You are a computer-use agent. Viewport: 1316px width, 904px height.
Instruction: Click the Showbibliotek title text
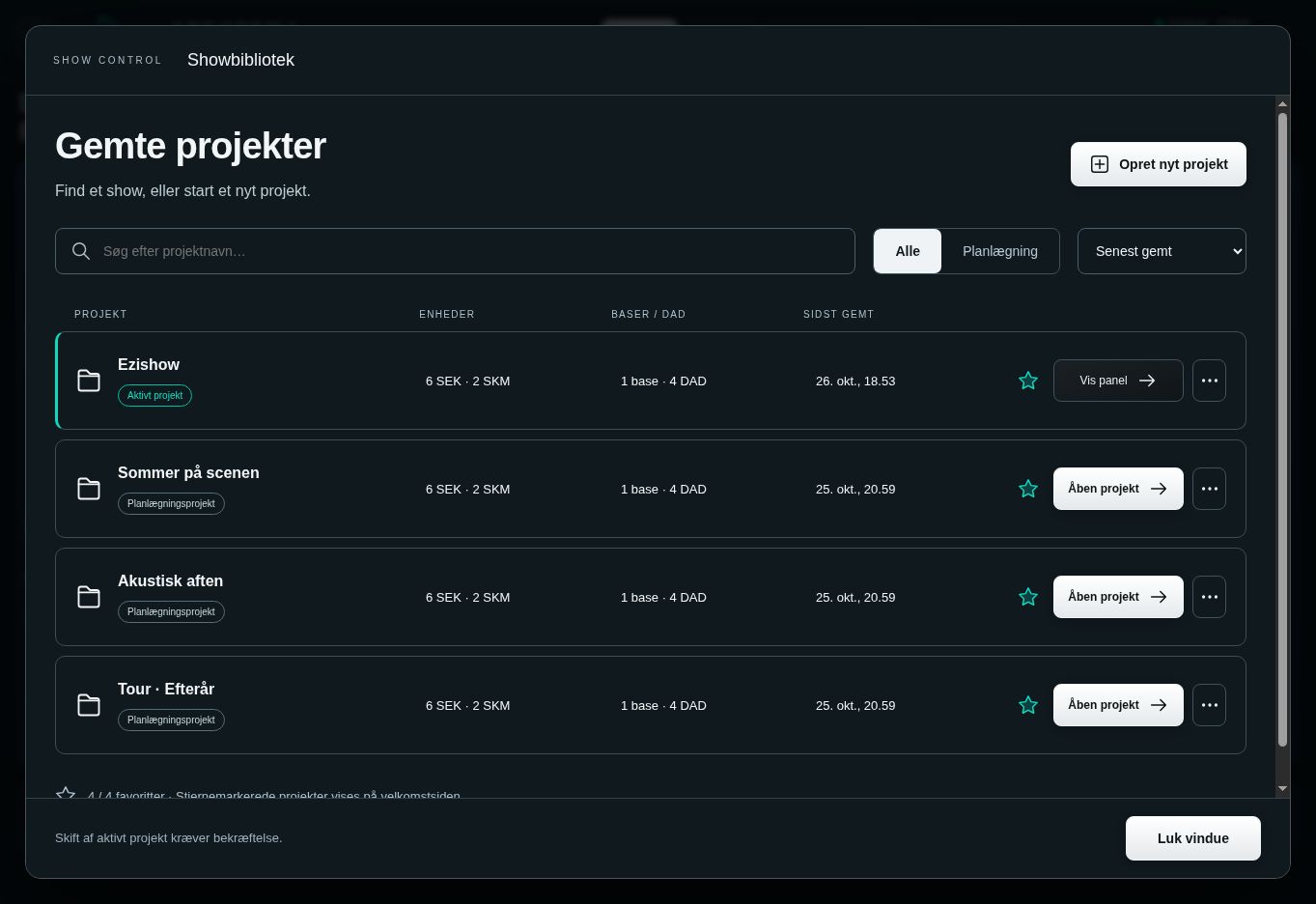pyautogui.click(x=240, y=60)
